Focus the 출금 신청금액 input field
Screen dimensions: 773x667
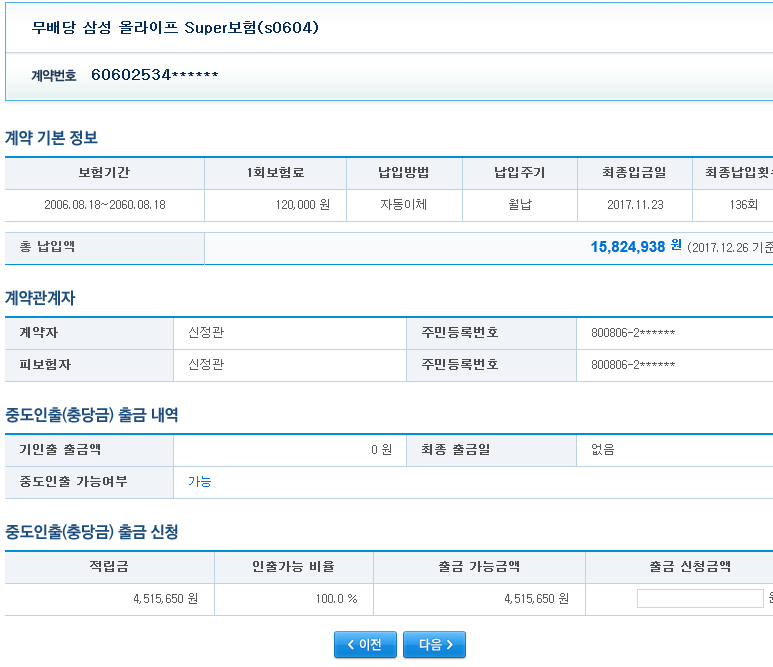[x=699, y=599]
